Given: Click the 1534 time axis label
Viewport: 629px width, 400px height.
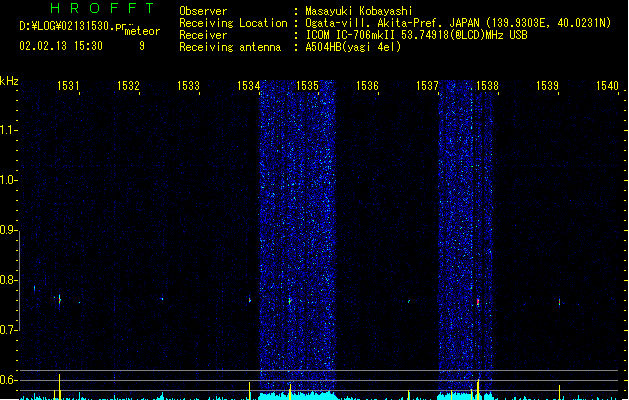Looking at the screenshot, I should tap(248, 86).
